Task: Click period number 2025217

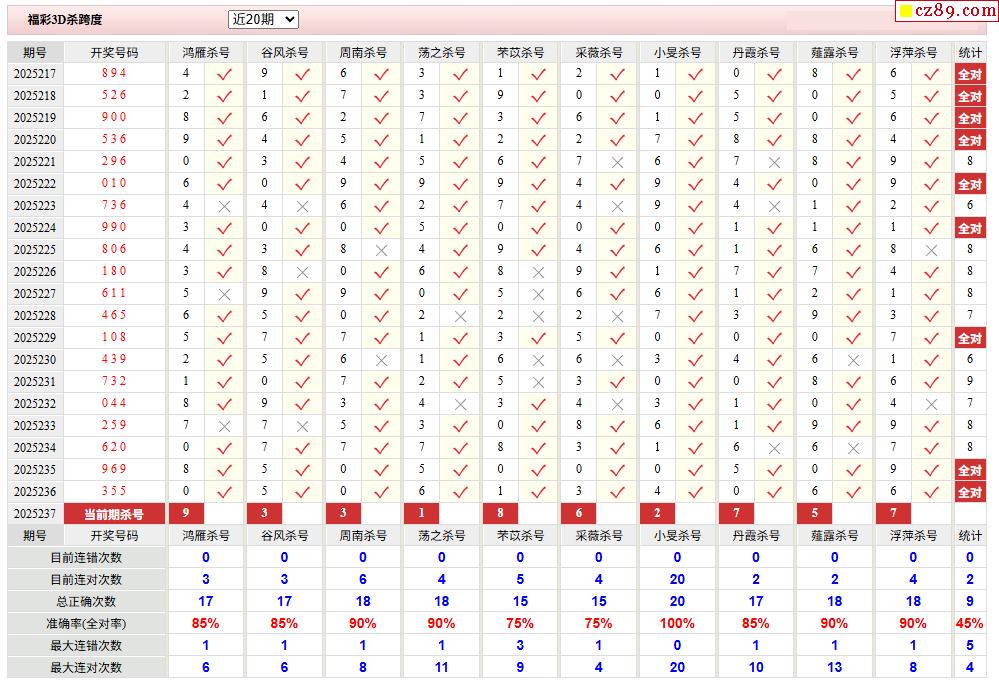Action: (35, 74)
